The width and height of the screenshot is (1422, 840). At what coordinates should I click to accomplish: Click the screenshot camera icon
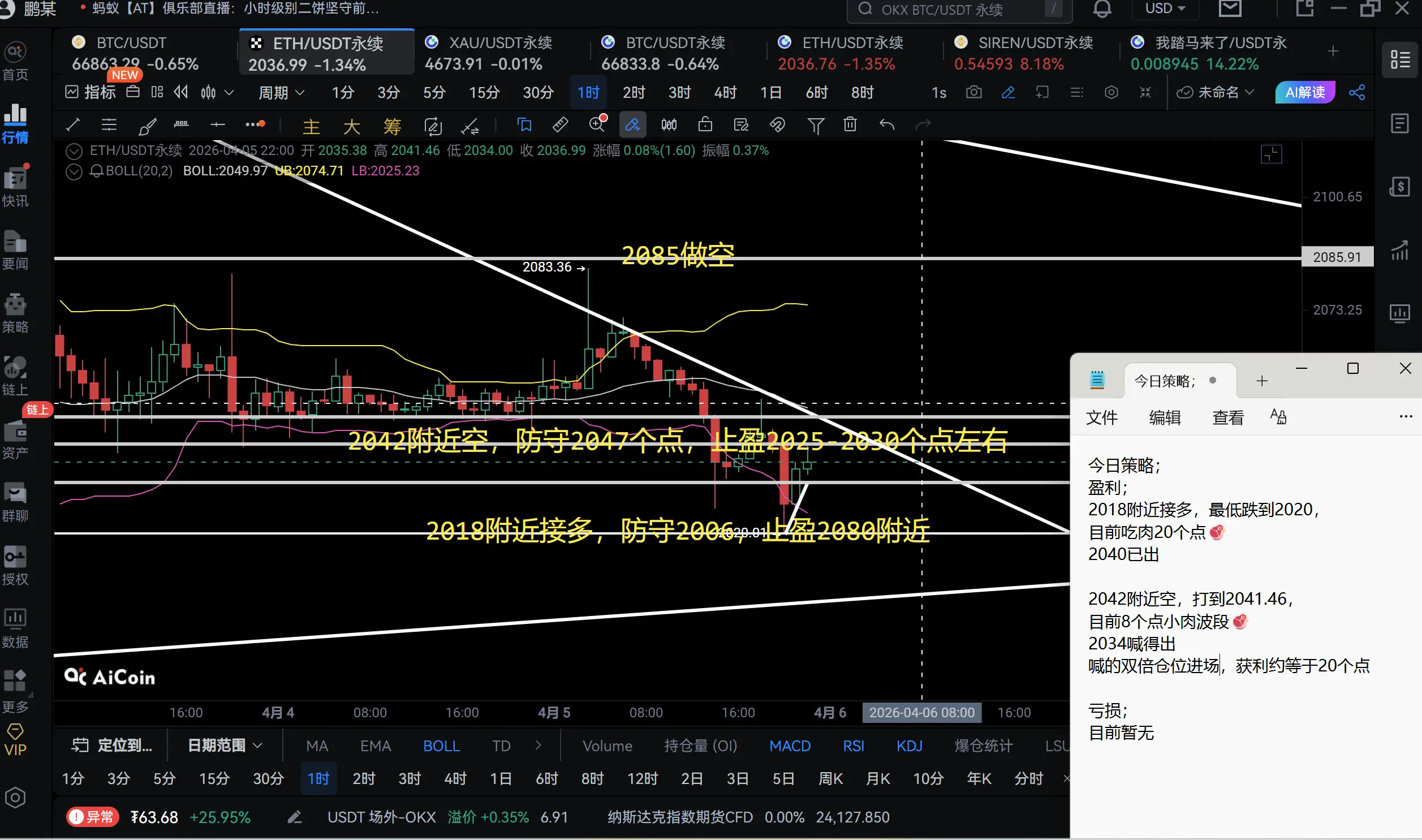(x=973, y=92)
